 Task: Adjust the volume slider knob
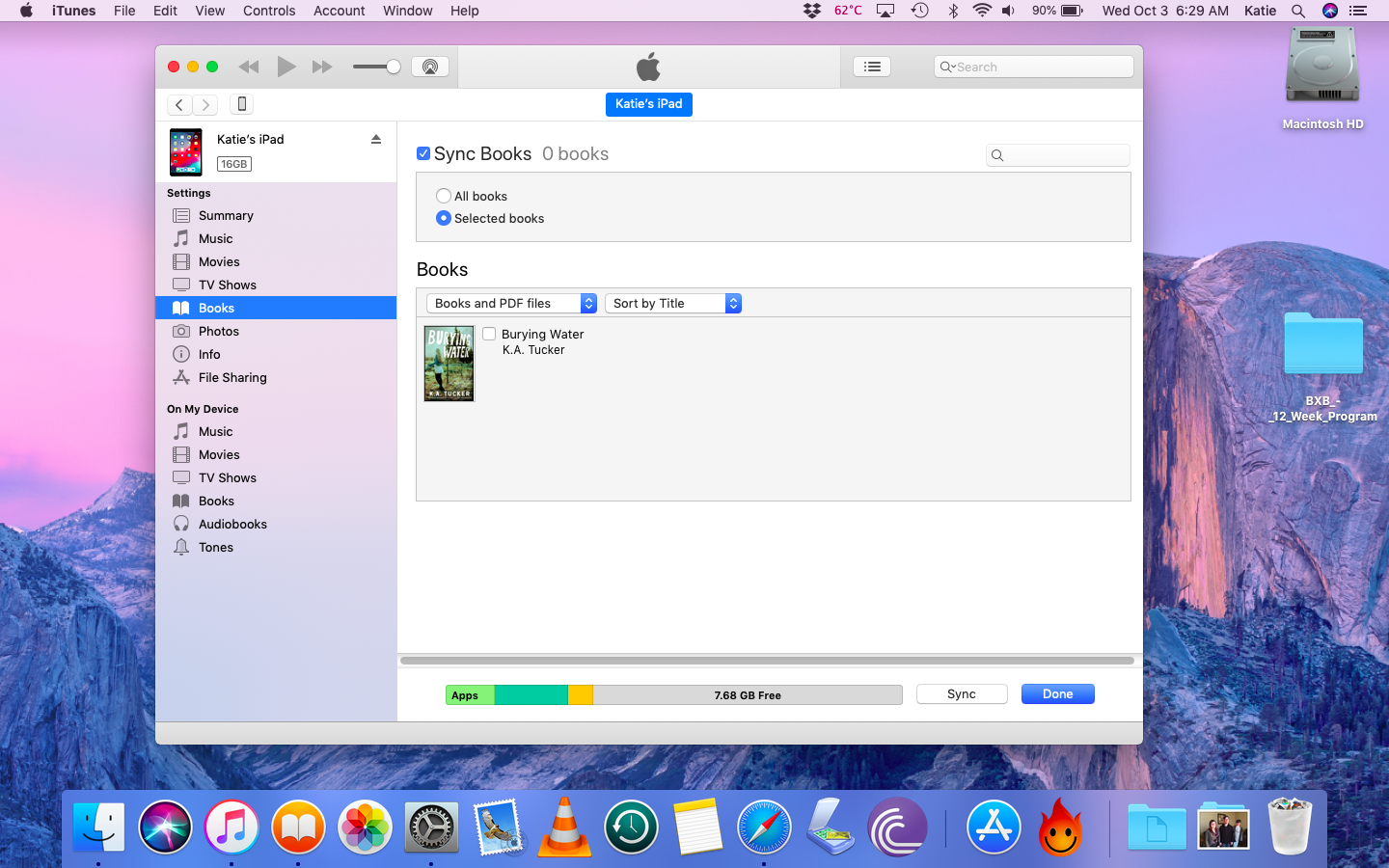click(x=394, y=67)
